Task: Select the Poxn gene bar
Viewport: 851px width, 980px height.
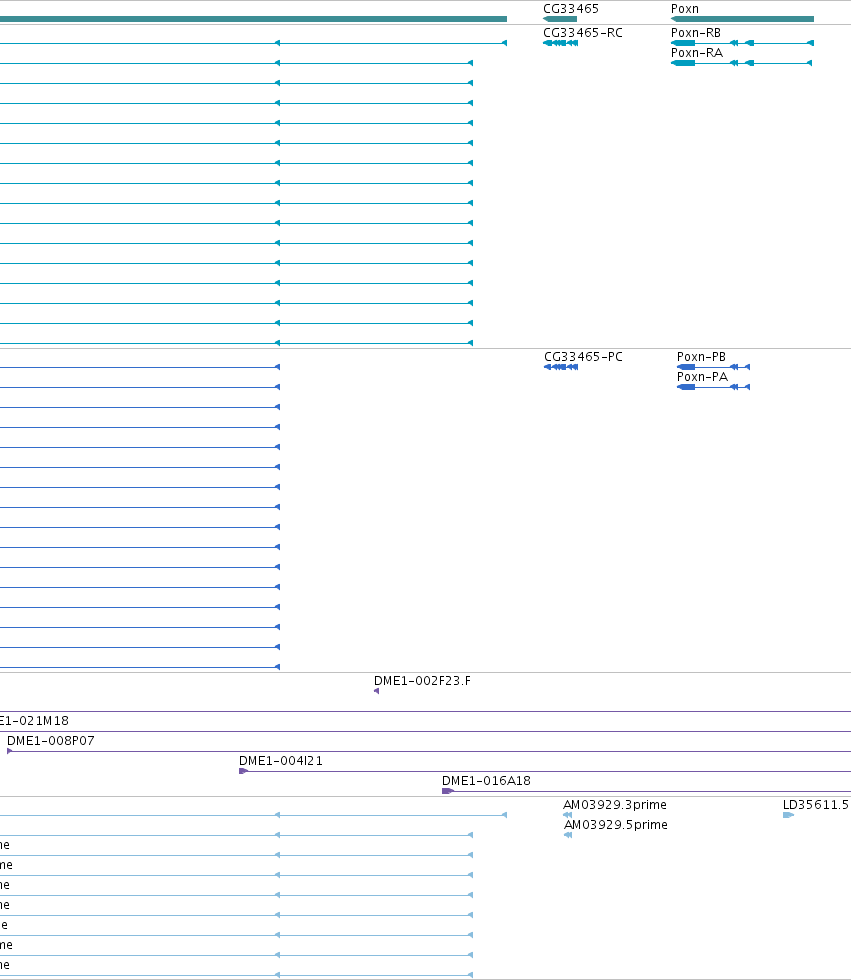Action: pyautogui.click(x=742, y=19)
